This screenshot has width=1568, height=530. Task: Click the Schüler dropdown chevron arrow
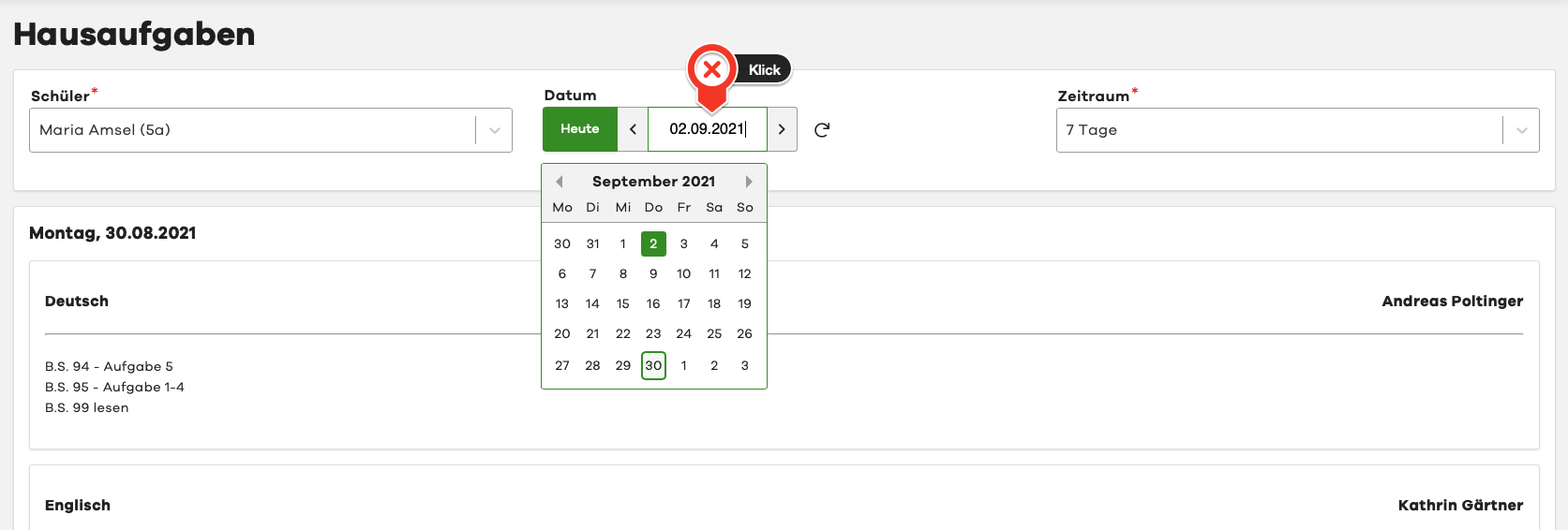[494, 130]
